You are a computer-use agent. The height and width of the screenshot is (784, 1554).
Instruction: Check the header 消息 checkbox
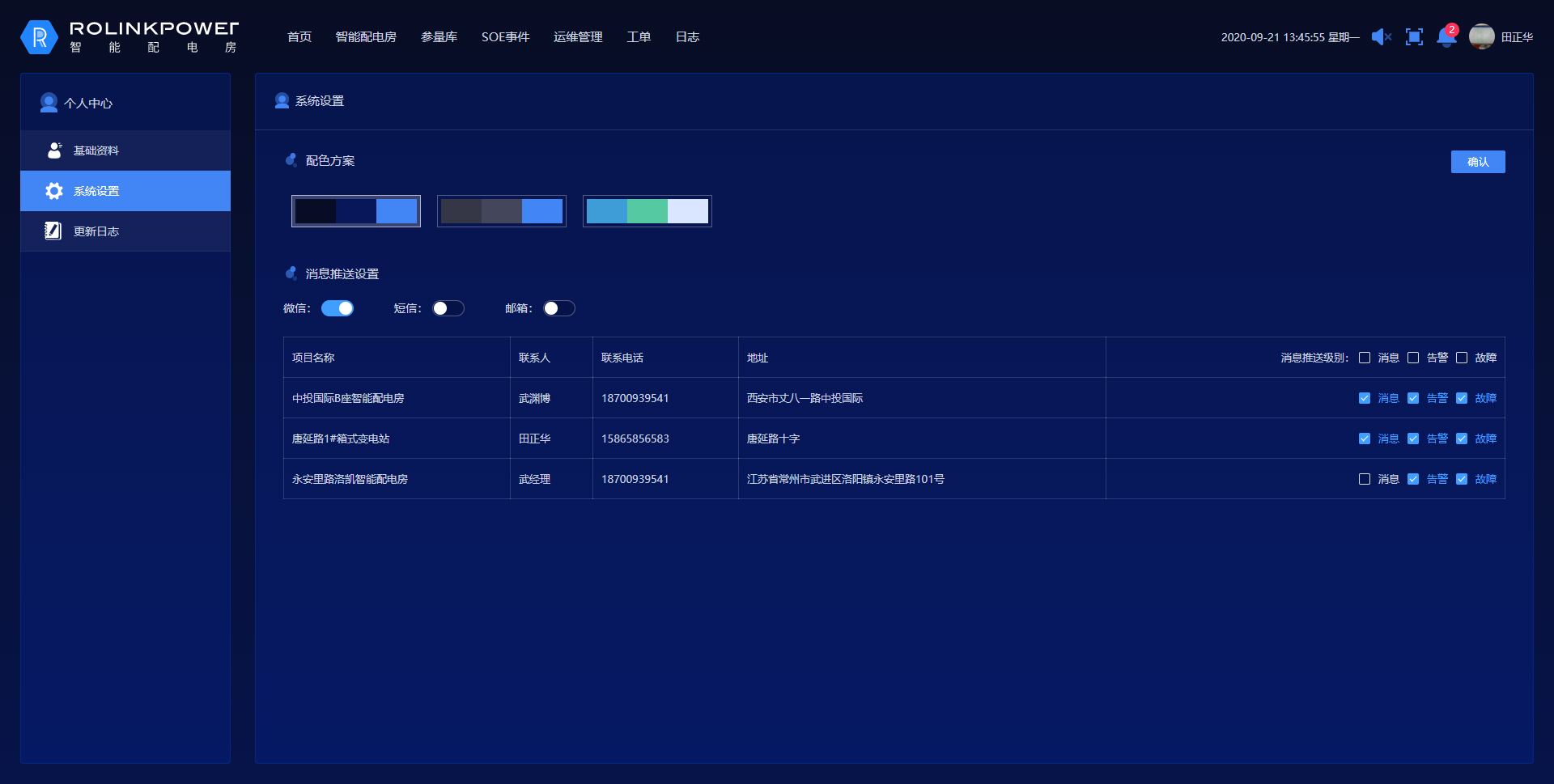pyautogui.click(x=1365, y=358)
